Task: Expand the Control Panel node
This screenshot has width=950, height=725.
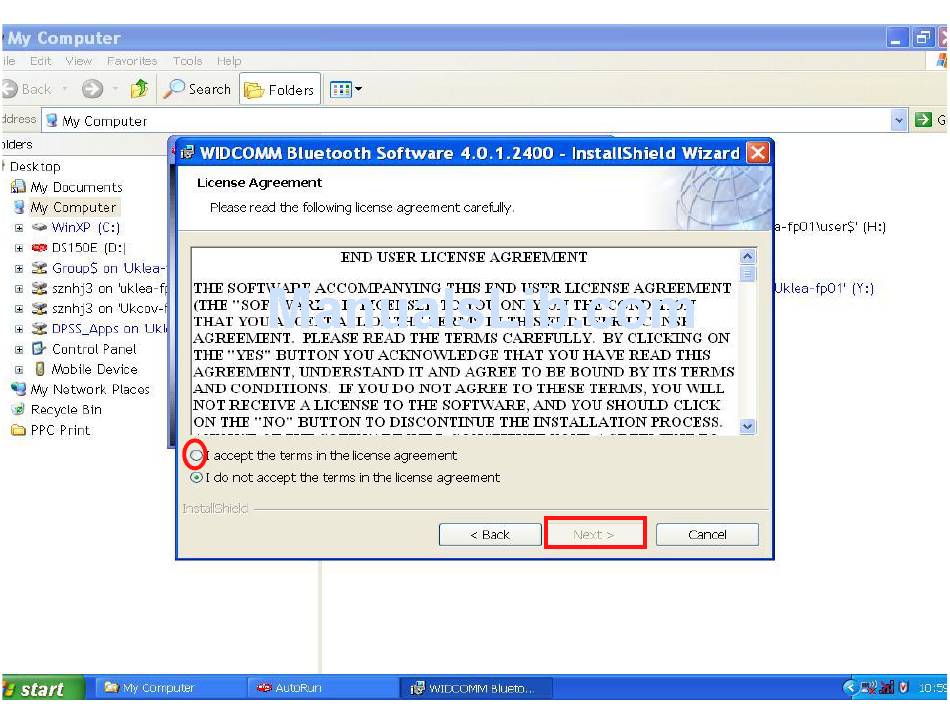Action: 19,349
